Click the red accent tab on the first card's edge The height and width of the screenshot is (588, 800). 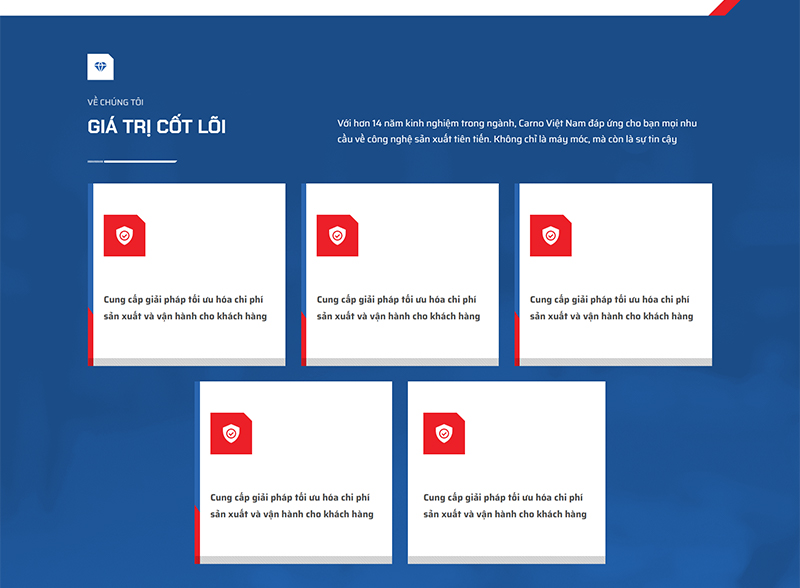90,336
